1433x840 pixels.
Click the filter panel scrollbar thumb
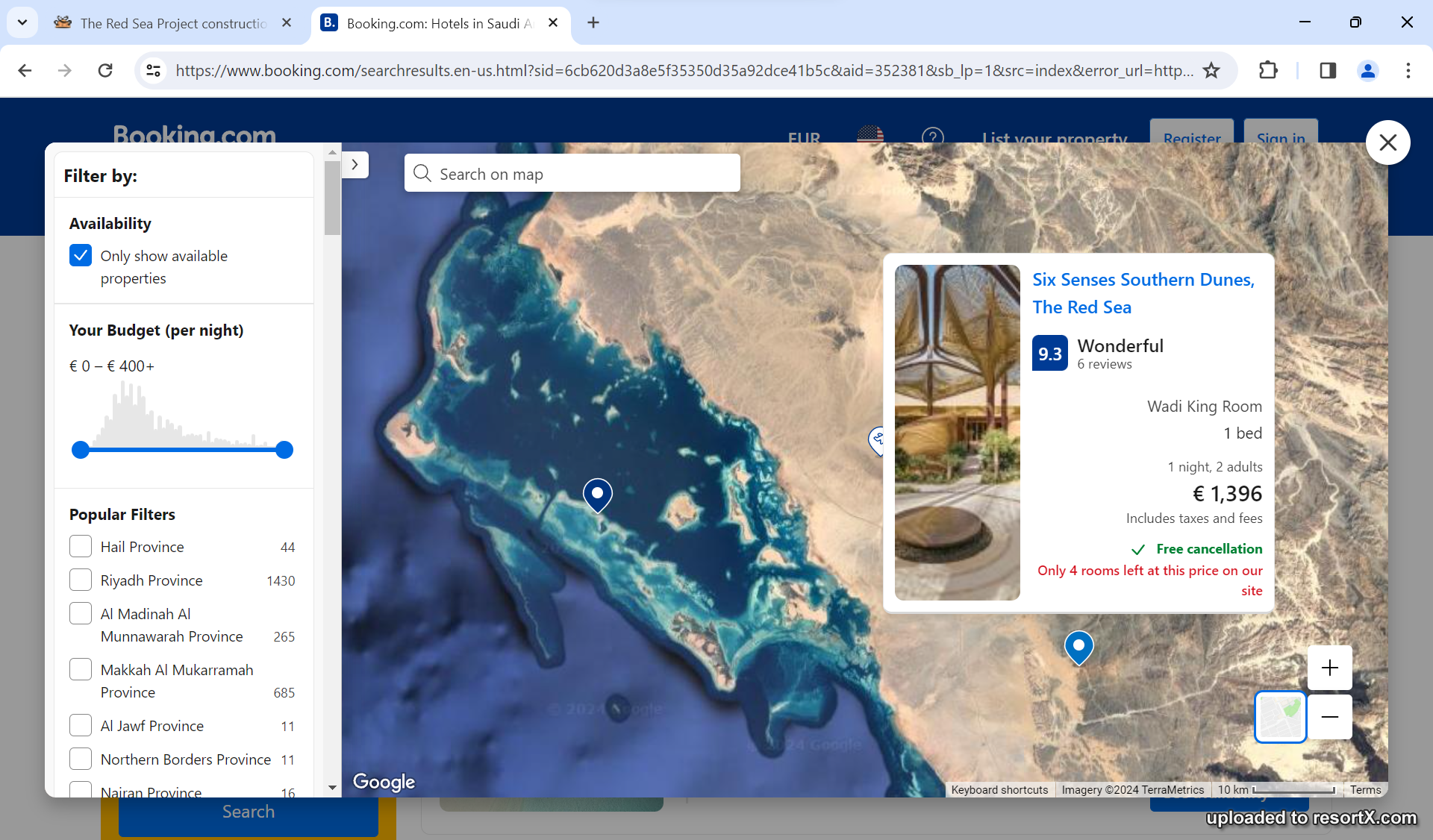(333, 198)
